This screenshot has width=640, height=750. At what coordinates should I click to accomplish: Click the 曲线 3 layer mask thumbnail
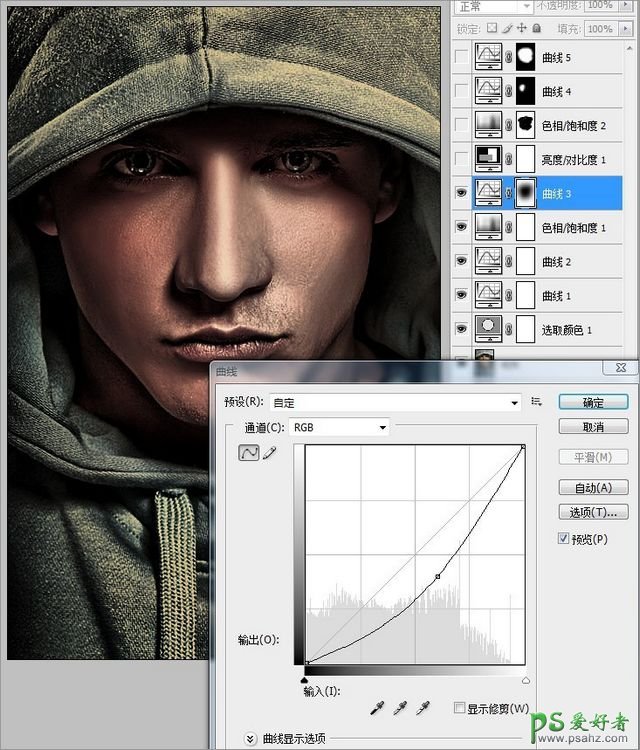click(524, 194)
